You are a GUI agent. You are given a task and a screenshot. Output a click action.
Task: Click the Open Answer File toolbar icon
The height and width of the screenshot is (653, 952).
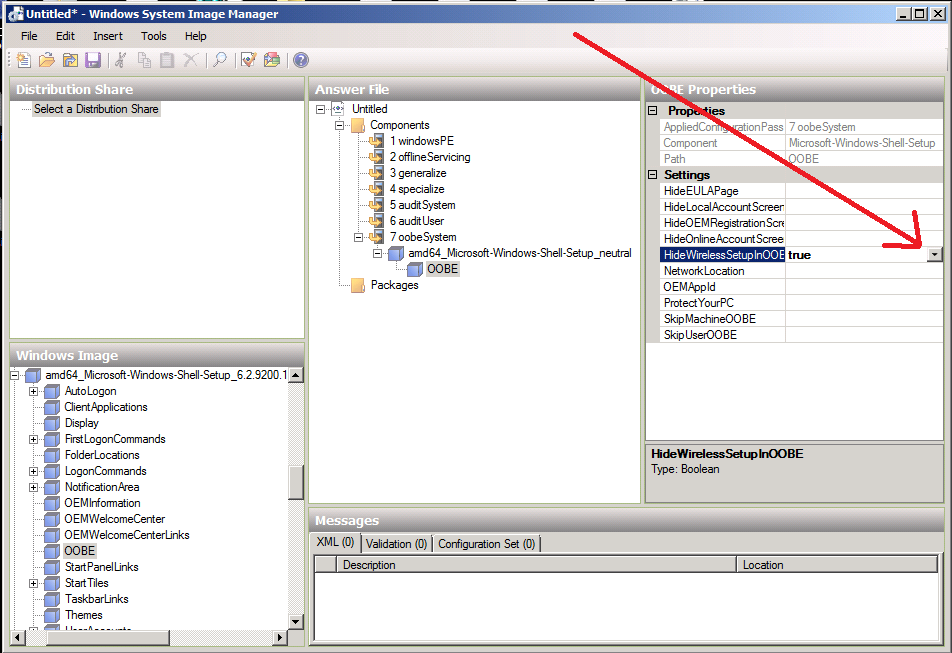47,60
